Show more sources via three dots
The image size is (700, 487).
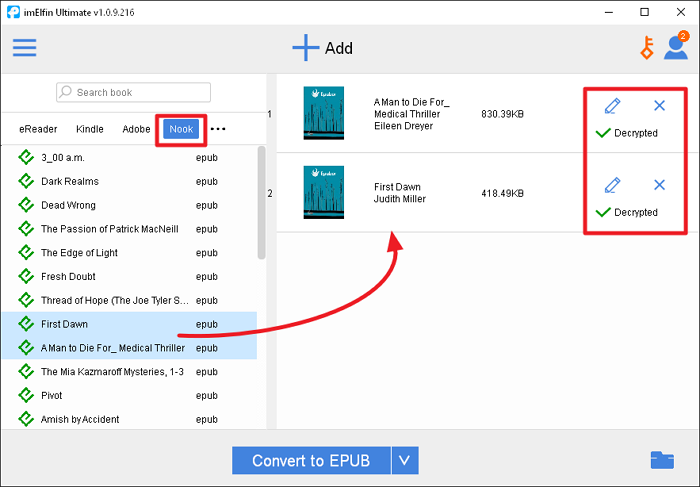pos(218,129)
